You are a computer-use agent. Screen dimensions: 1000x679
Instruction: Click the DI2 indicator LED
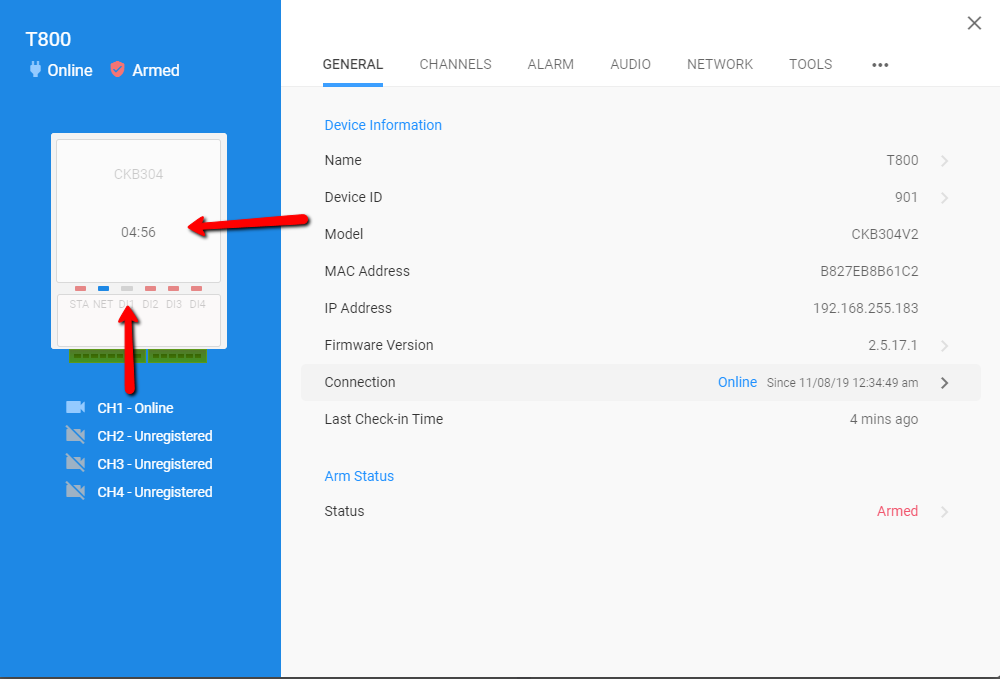151,289
